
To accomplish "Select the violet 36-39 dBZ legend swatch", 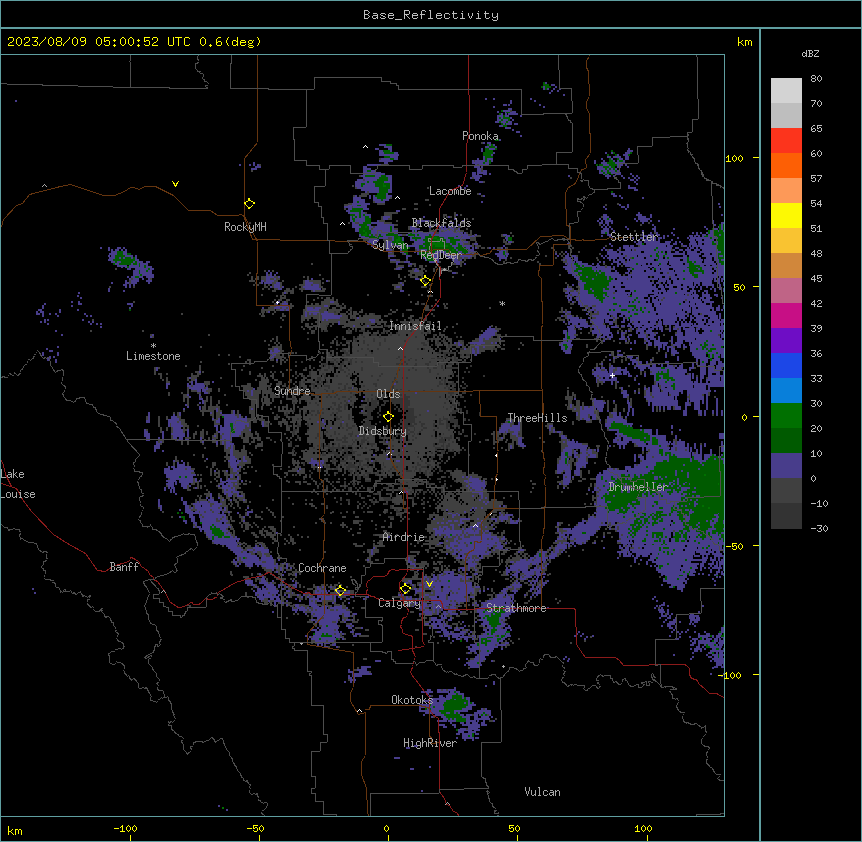I will tap(786, 341).
